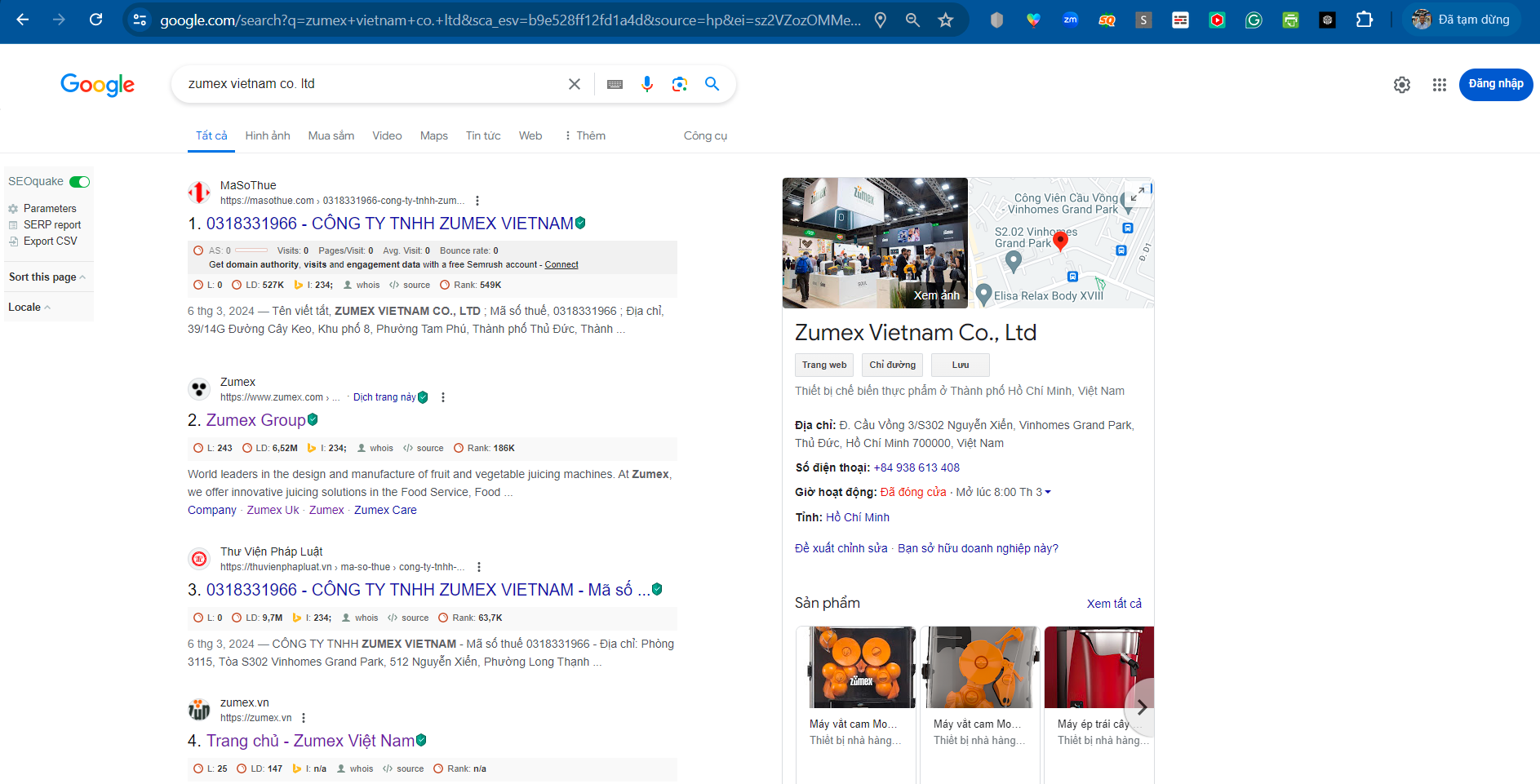The height and width of the screenshot is (784, 1540).
Task: Expand the Locale section
Action: 29,308
